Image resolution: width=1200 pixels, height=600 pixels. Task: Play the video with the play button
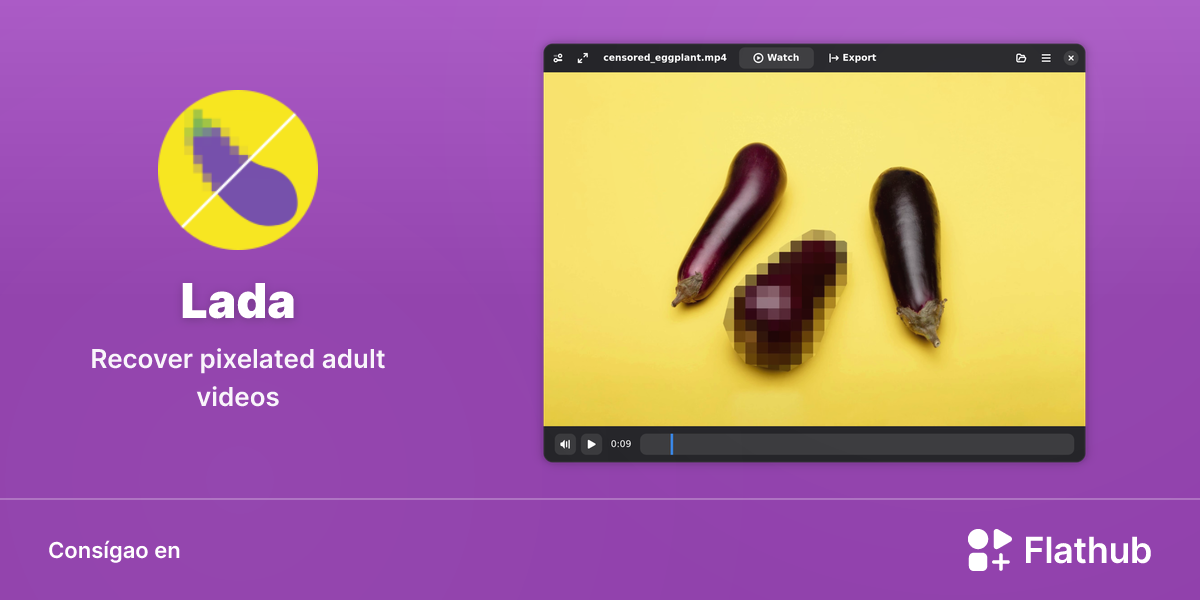tap(592, 444)
